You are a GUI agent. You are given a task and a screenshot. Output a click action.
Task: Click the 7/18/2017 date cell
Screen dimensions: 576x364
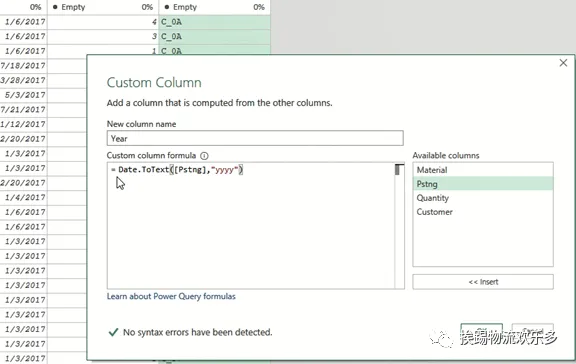[24, 66]
